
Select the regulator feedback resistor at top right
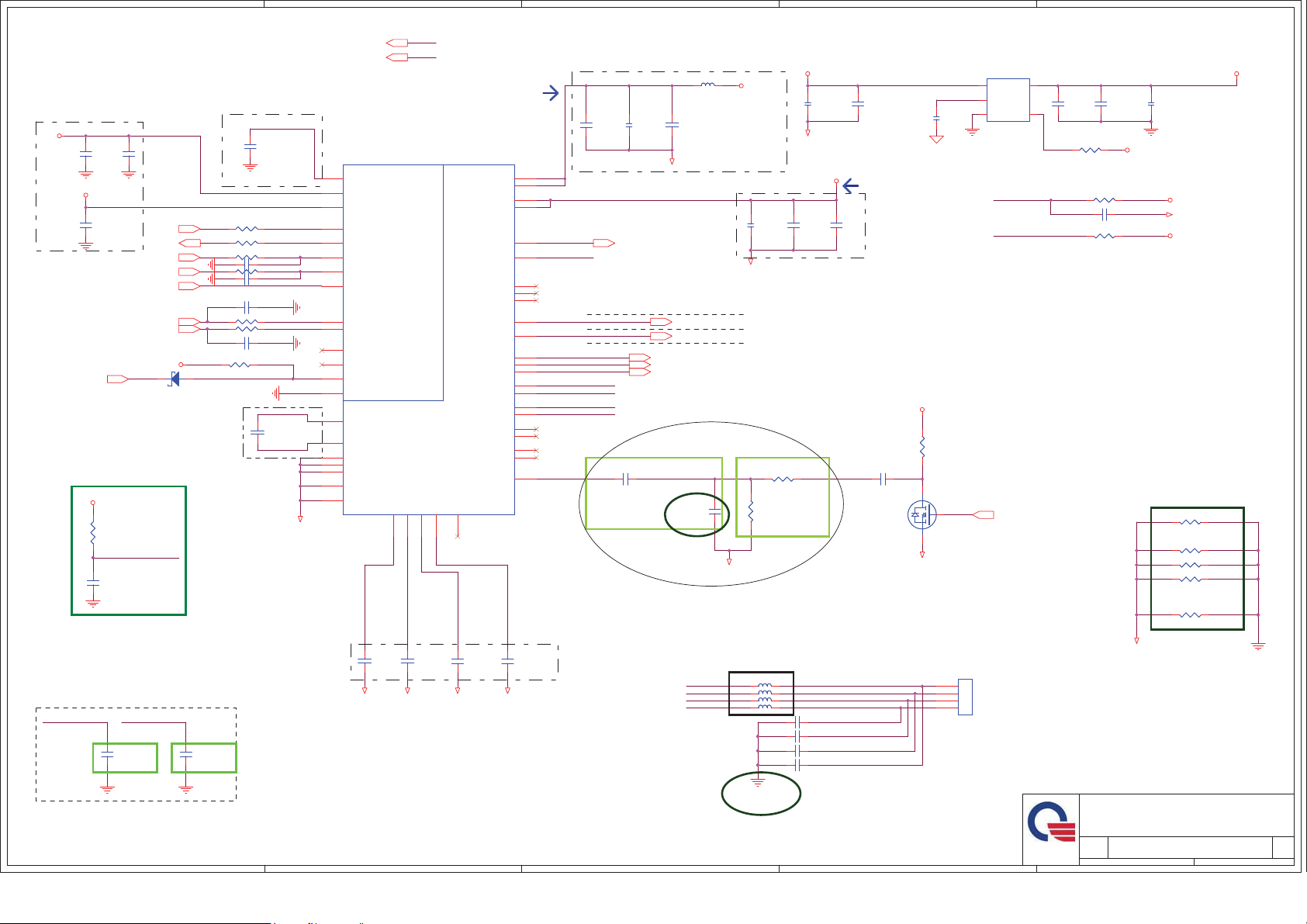[1090, 150]
